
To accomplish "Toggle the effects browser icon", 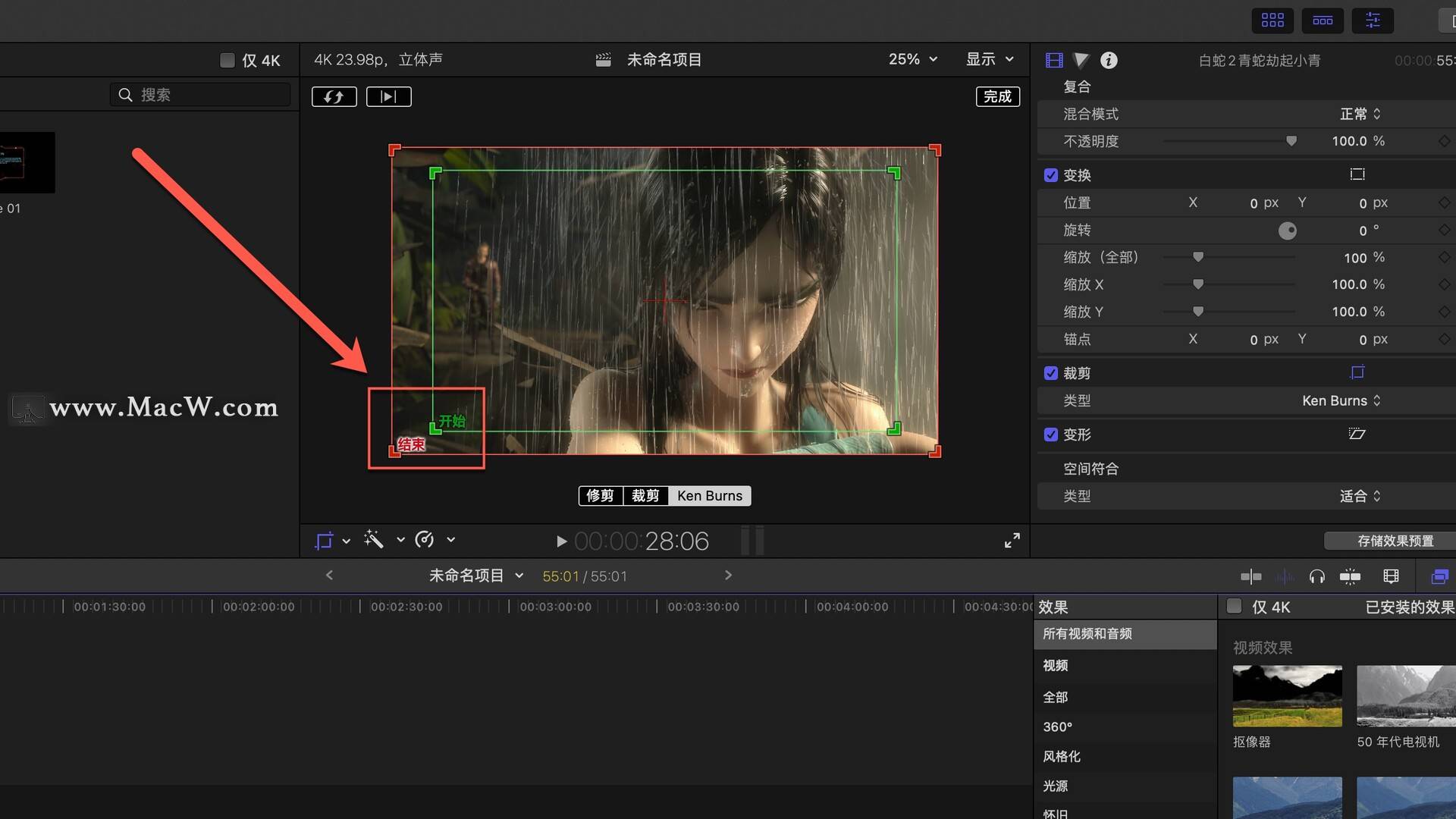I will tap(1439, 576).
